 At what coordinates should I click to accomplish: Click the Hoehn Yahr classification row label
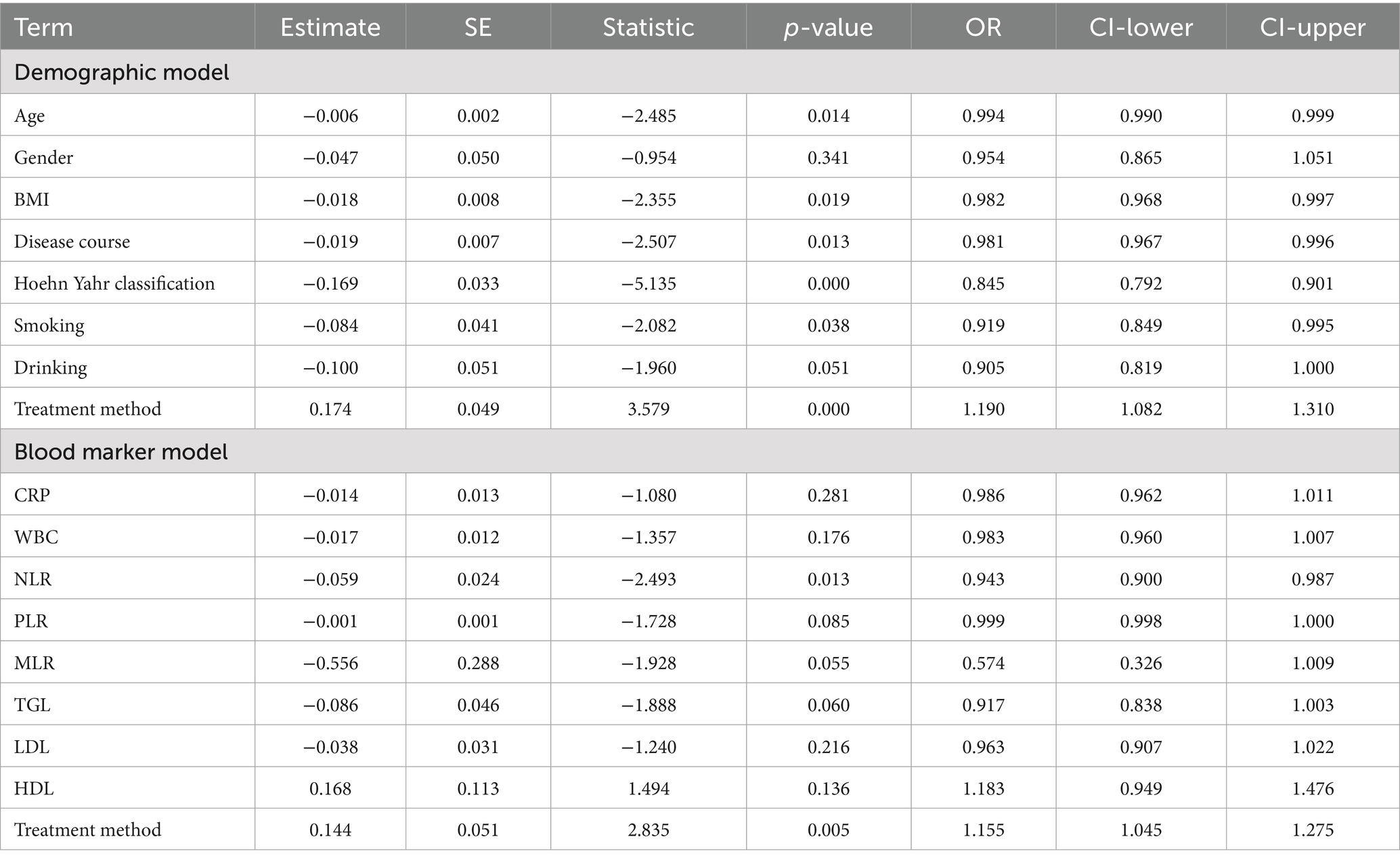coord(114,283)
